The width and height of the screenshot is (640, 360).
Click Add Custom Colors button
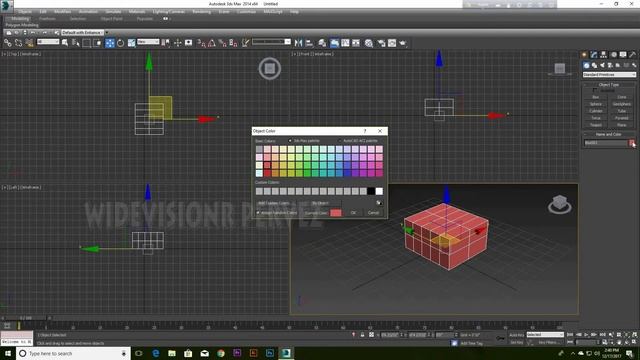273,203
